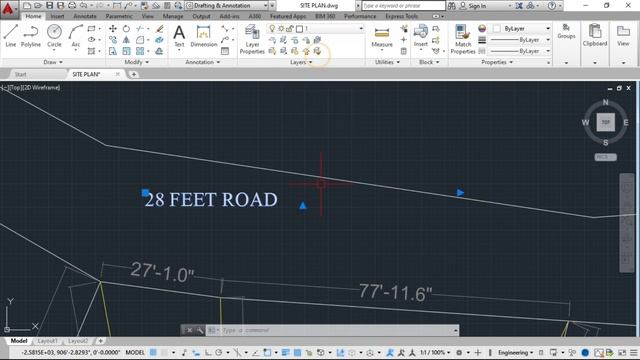Click the customize menu icon in status bar
Screen dimensions: 640x360
point(633,353)
